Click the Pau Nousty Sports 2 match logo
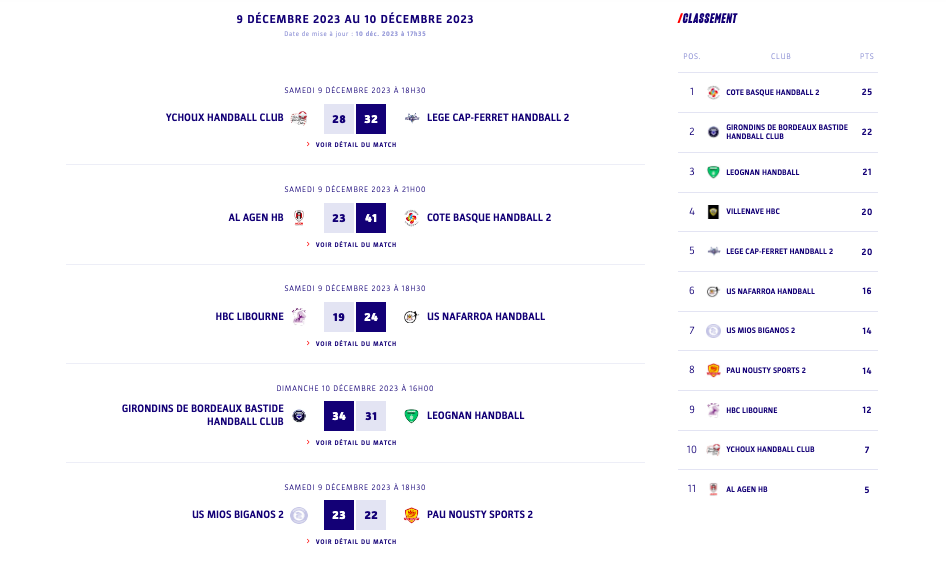946x564 pixels. [411, 515]
